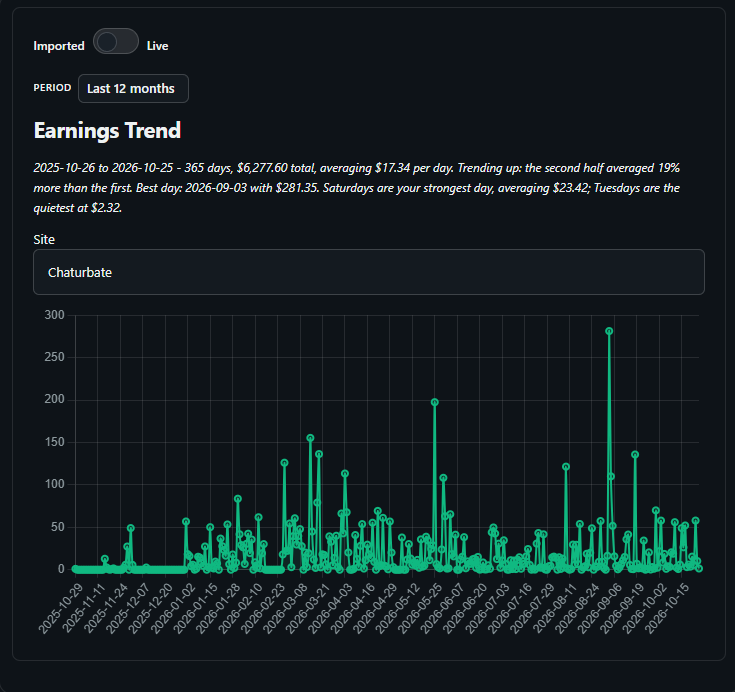This screenshot has width=735, height=692.
Task: Click the Earnings Trend heading
Action: point(107,130)
